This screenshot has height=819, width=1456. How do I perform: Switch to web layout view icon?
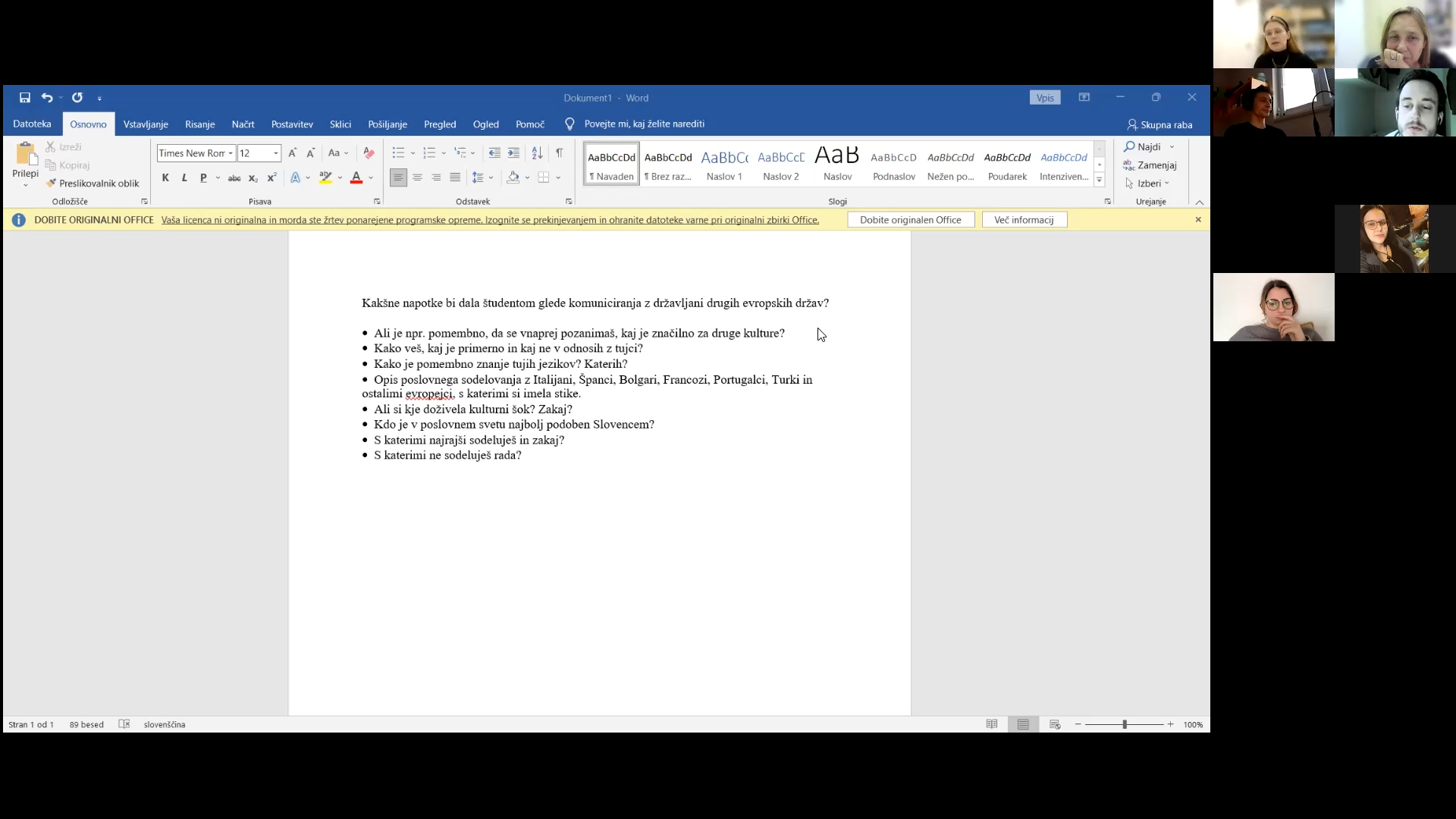tap(1055, 724)
